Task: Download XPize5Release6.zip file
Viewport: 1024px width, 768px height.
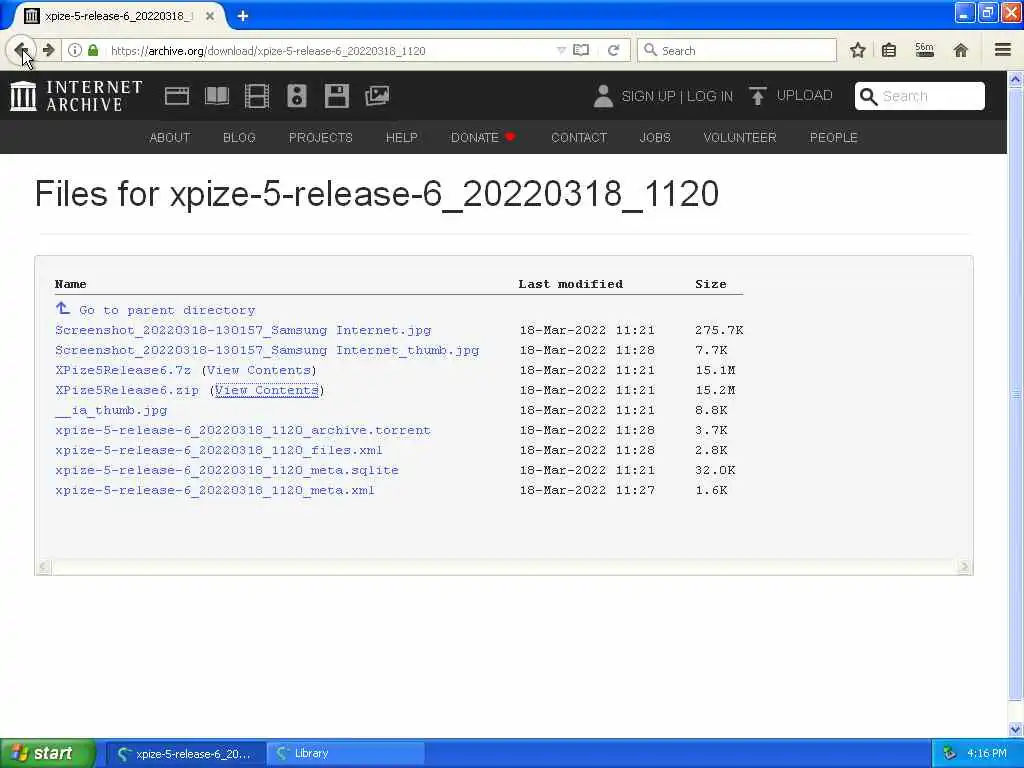Action: [x=127, y=391]
